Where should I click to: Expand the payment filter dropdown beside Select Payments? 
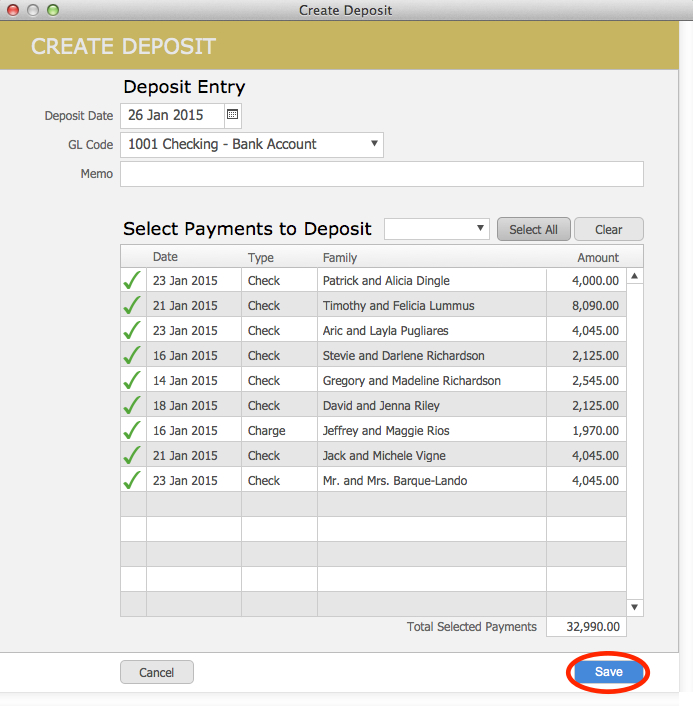(x=437, y=229)
